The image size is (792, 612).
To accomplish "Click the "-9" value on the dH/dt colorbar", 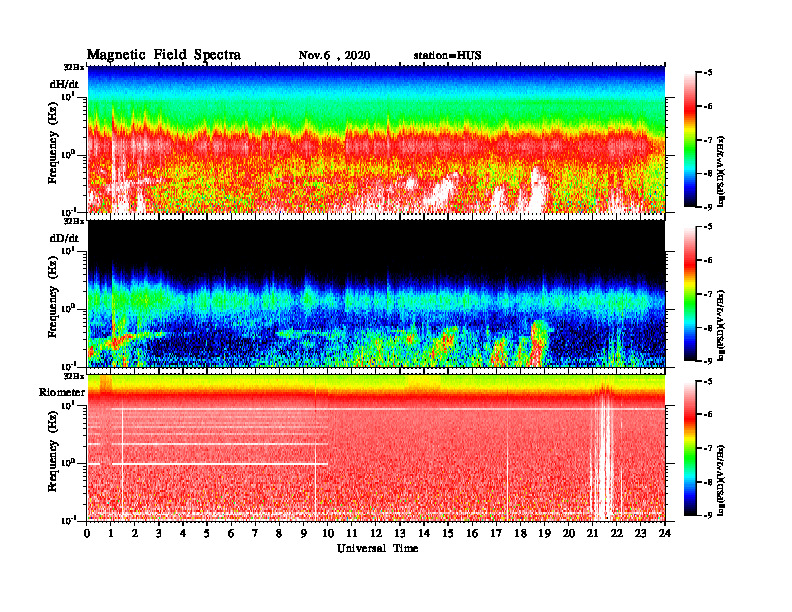I will (708, 207).
